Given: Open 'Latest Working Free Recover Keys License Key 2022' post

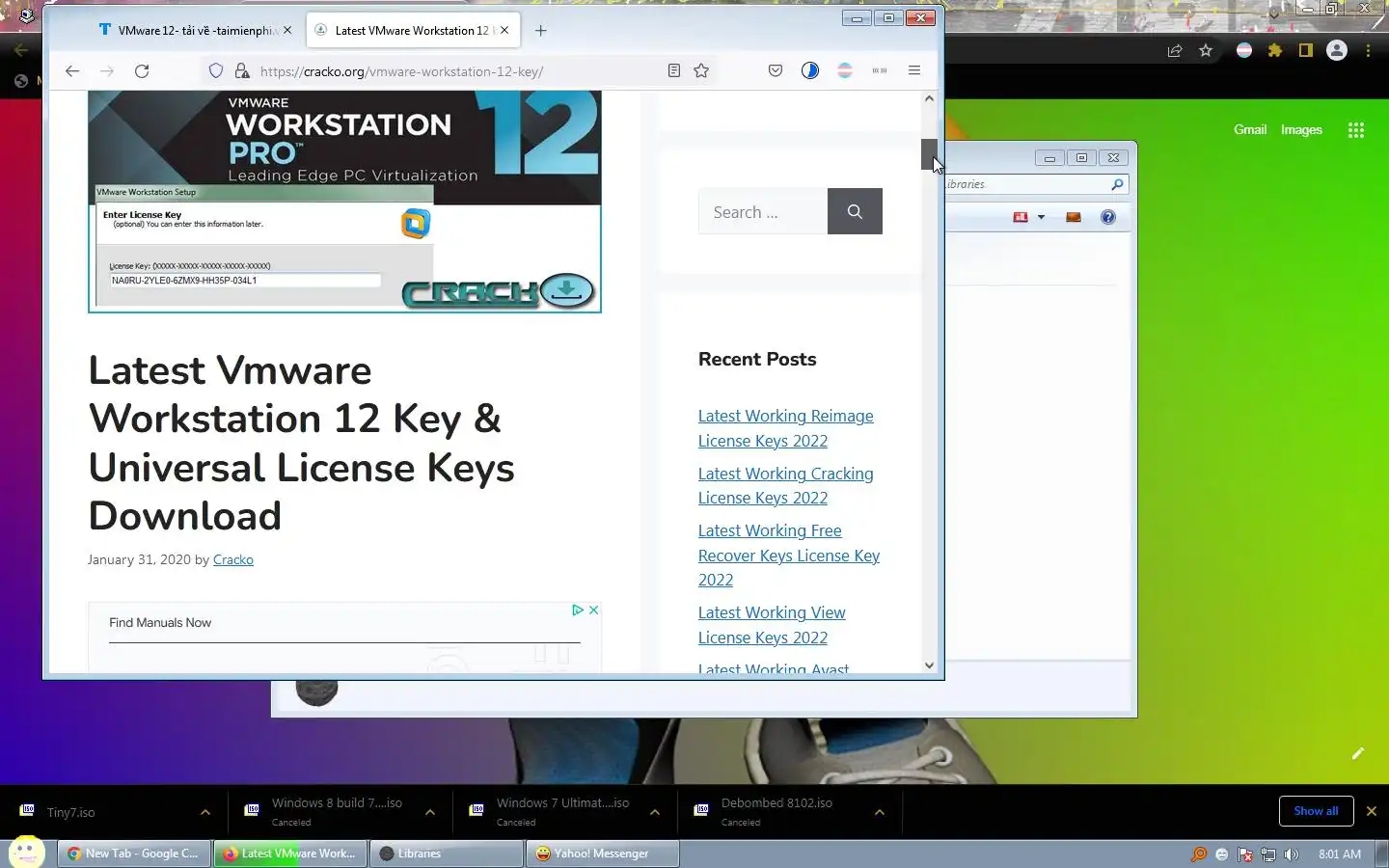Looking at the screenshot, I should point(789,556).
